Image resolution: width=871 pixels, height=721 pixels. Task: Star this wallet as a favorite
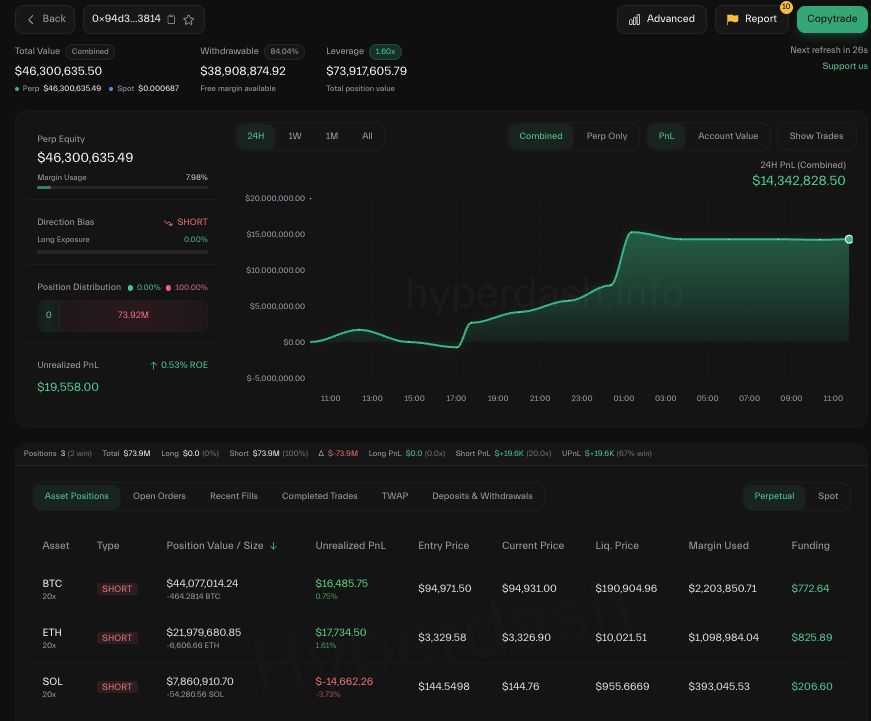(189, 19)
